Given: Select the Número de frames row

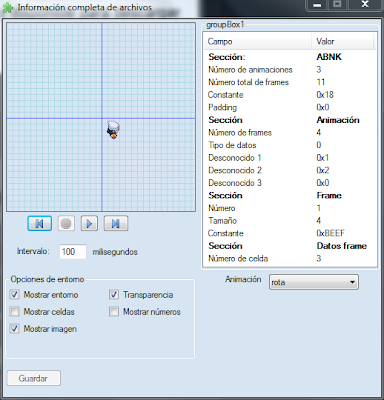Looking at the screenshot, I should [x=290, y=133].
